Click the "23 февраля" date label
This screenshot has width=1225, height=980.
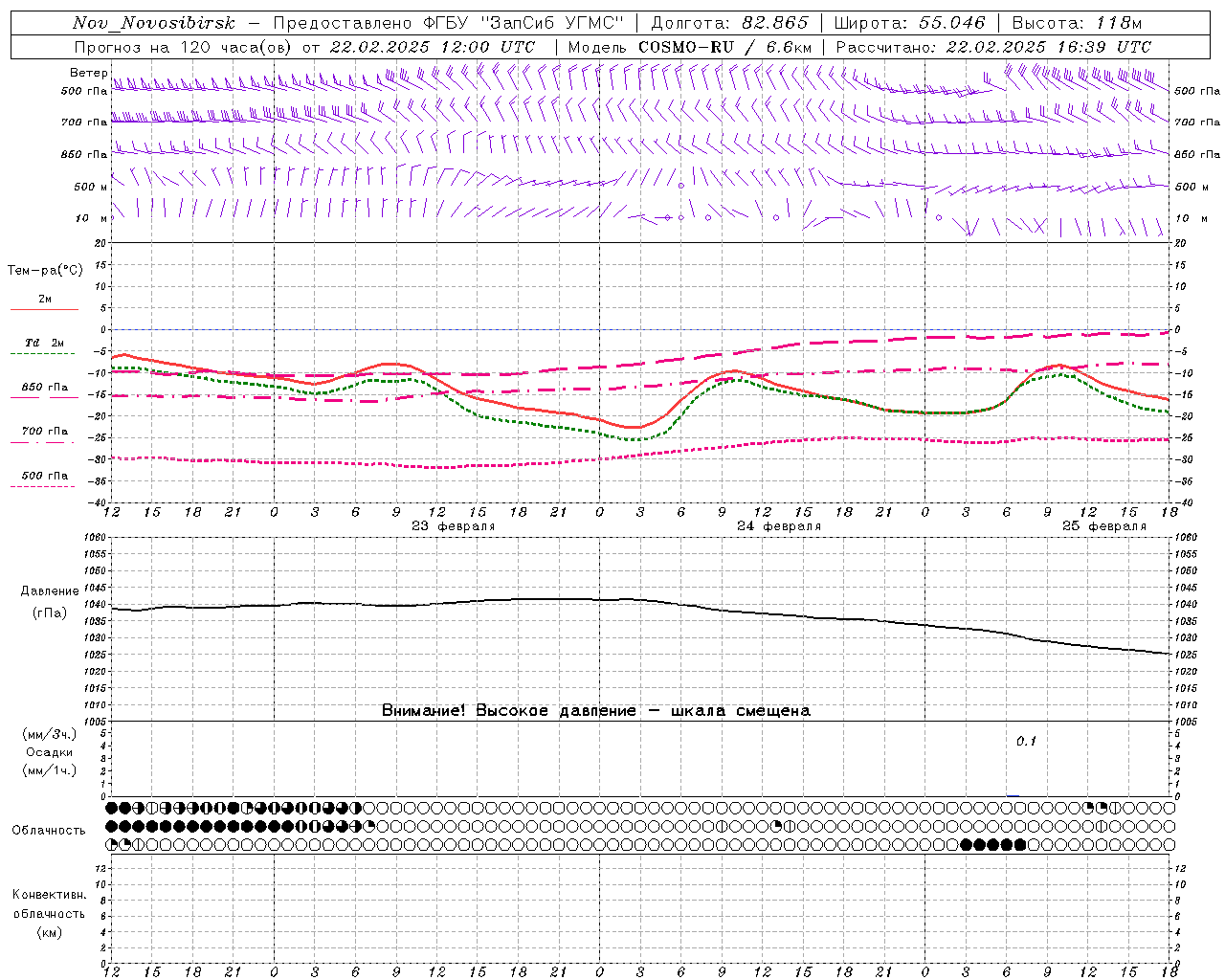click(x=454, y=526)
